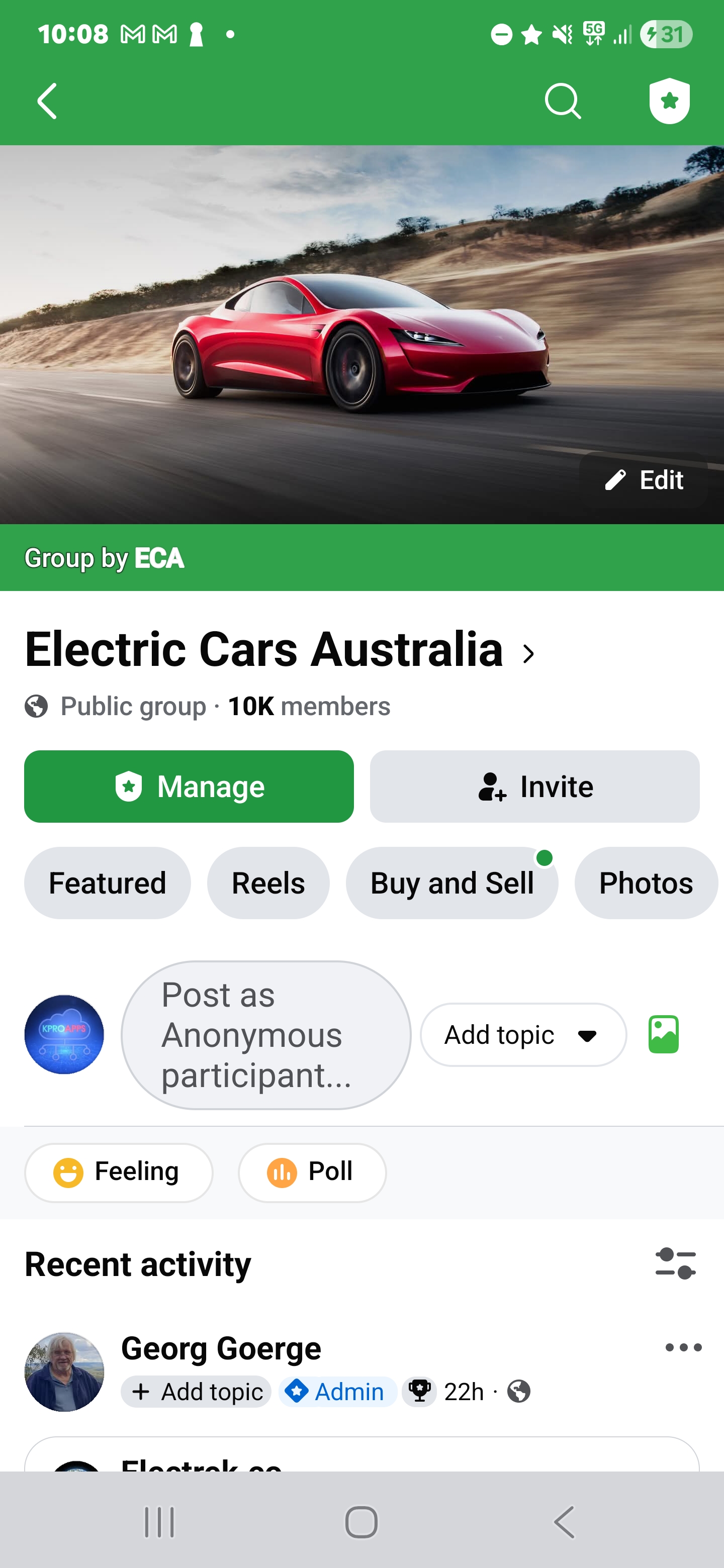The image size is (724, 1568).
Task: Click the Invite button
Action: [534, 787]
